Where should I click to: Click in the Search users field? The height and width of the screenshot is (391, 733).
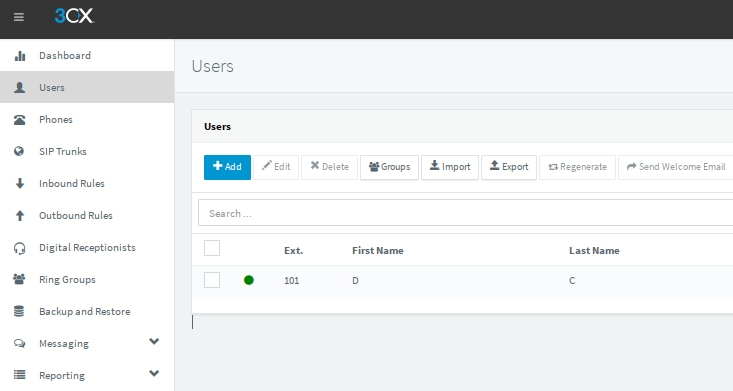[466, 213]
